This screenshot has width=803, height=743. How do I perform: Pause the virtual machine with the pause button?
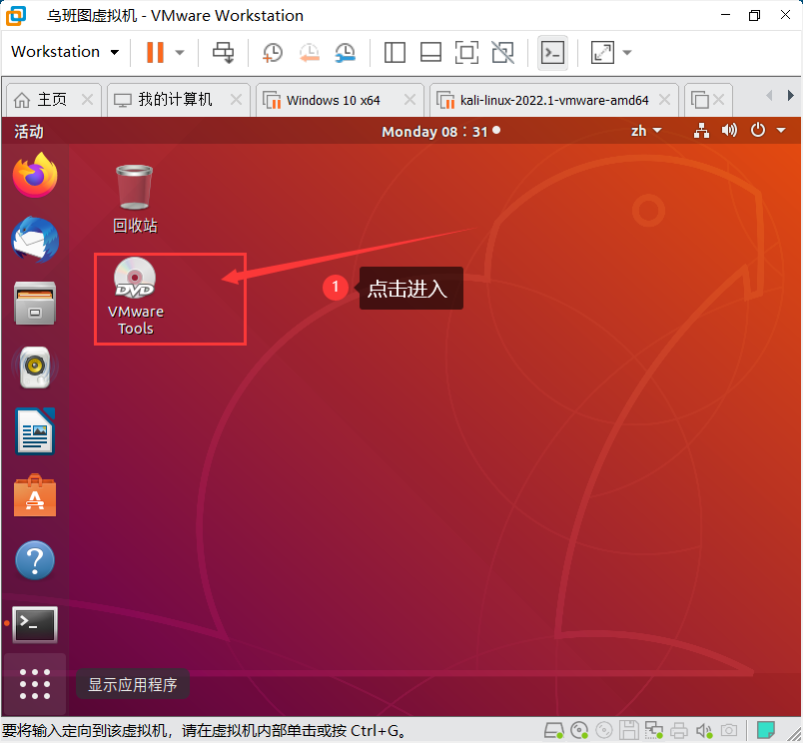coord(155,52)
